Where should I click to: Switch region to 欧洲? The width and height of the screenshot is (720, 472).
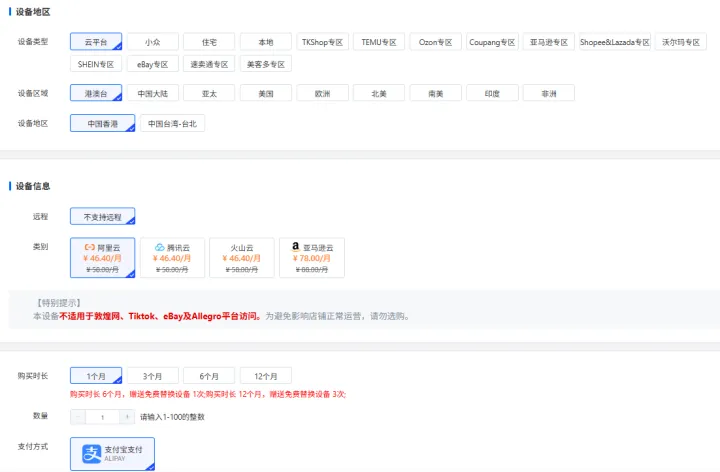pos(322,93)
